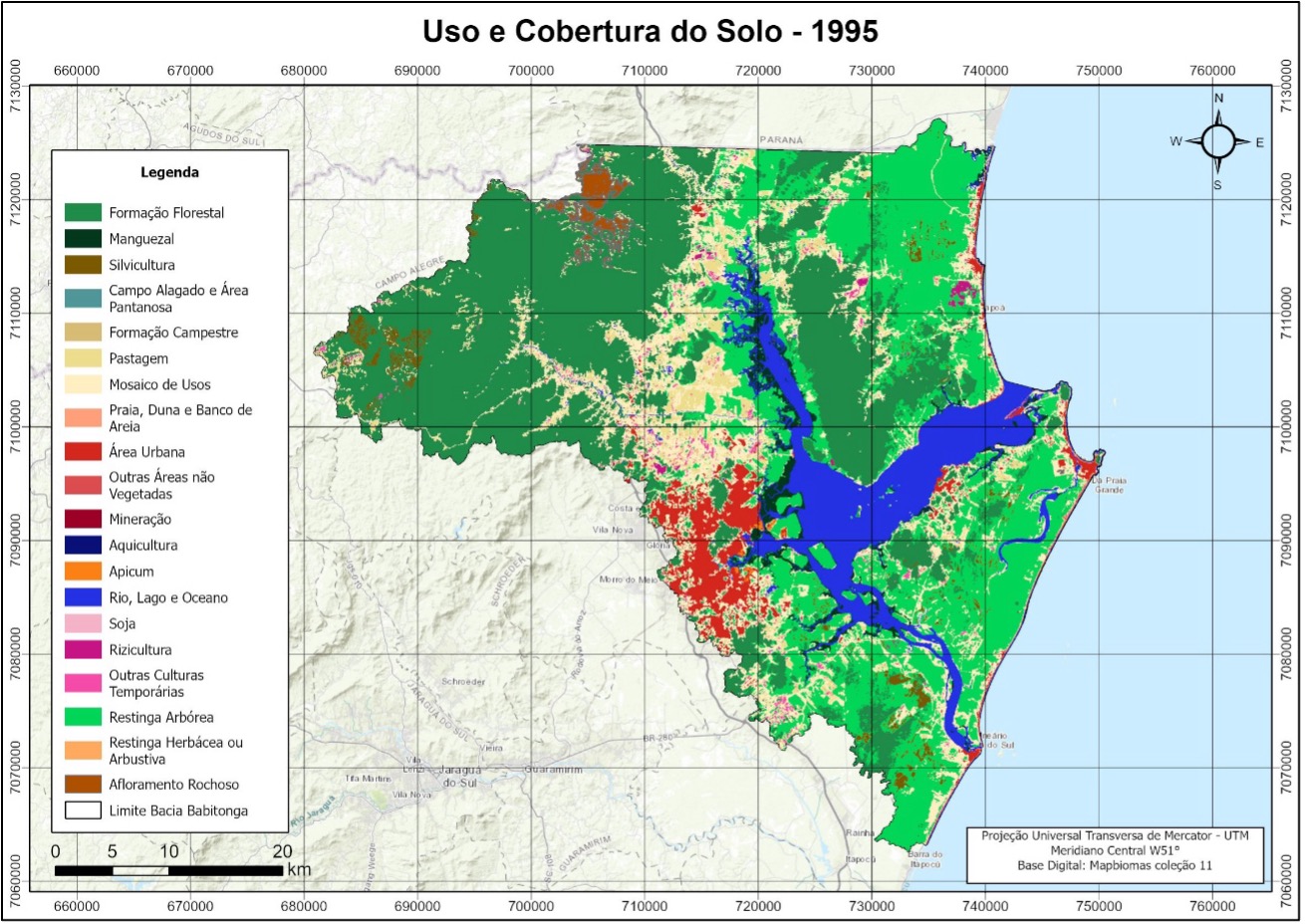Click the 'AGUDOS DO SUL' map label
The height and width of the screenshot is (924, 1305).
coord(224,134)
